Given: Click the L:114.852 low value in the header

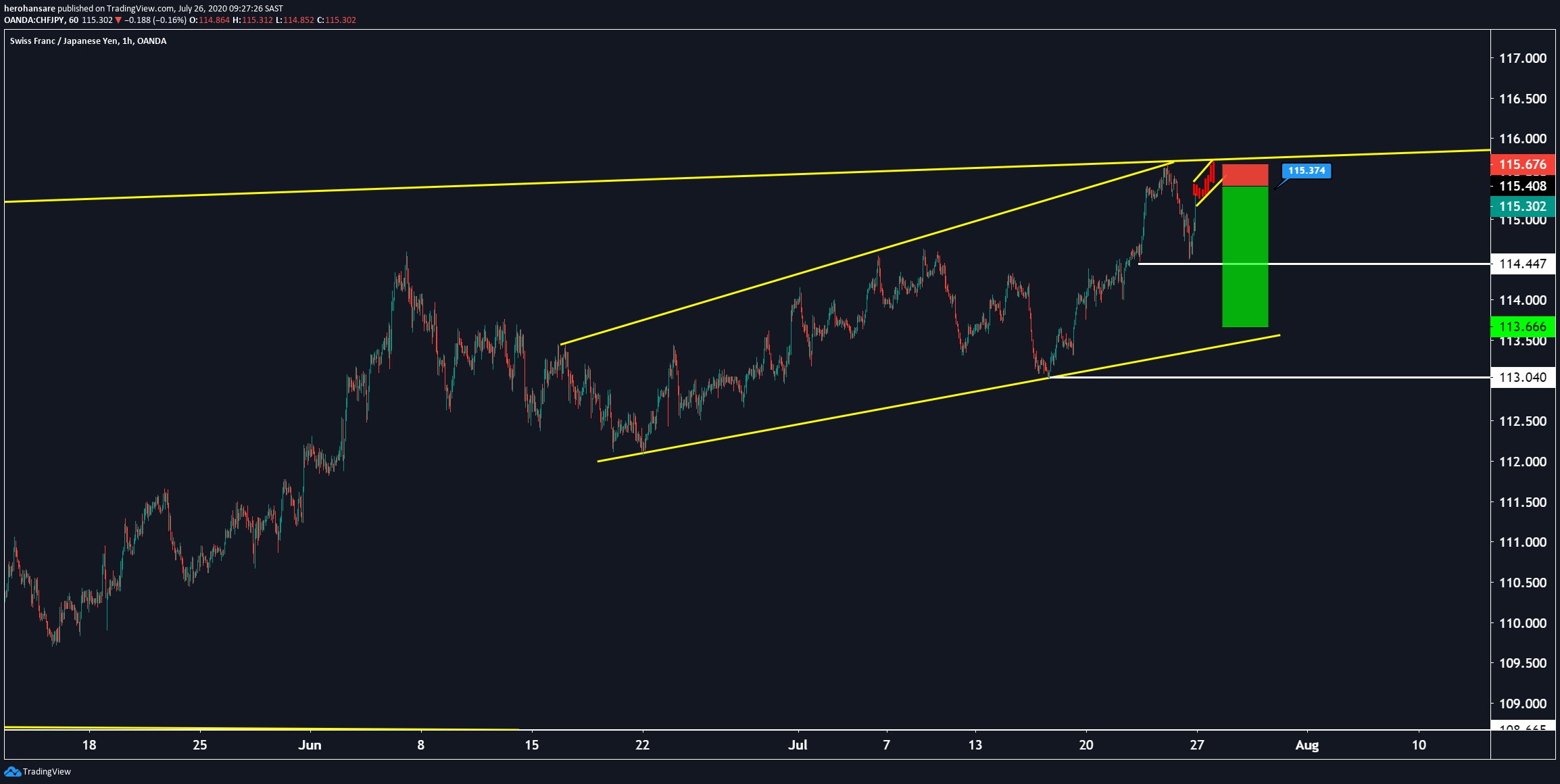Looking at the screenshot, I should (295, 20).
